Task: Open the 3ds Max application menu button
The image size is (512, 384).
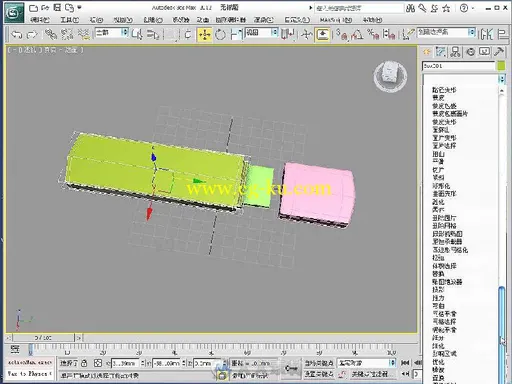Action: tap(14, 12)
